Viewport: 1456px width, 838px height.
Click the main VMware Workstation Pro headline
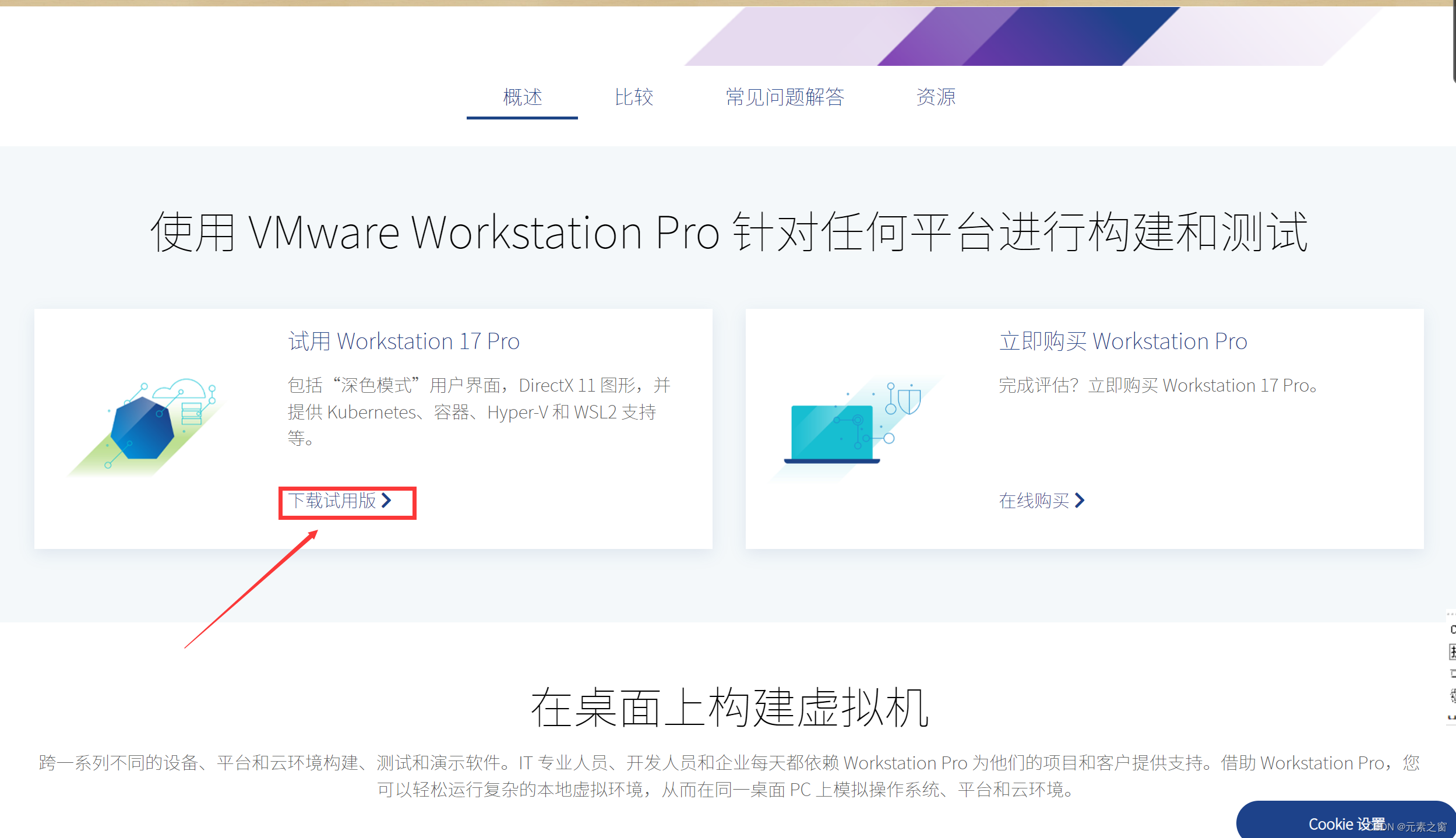728,232
